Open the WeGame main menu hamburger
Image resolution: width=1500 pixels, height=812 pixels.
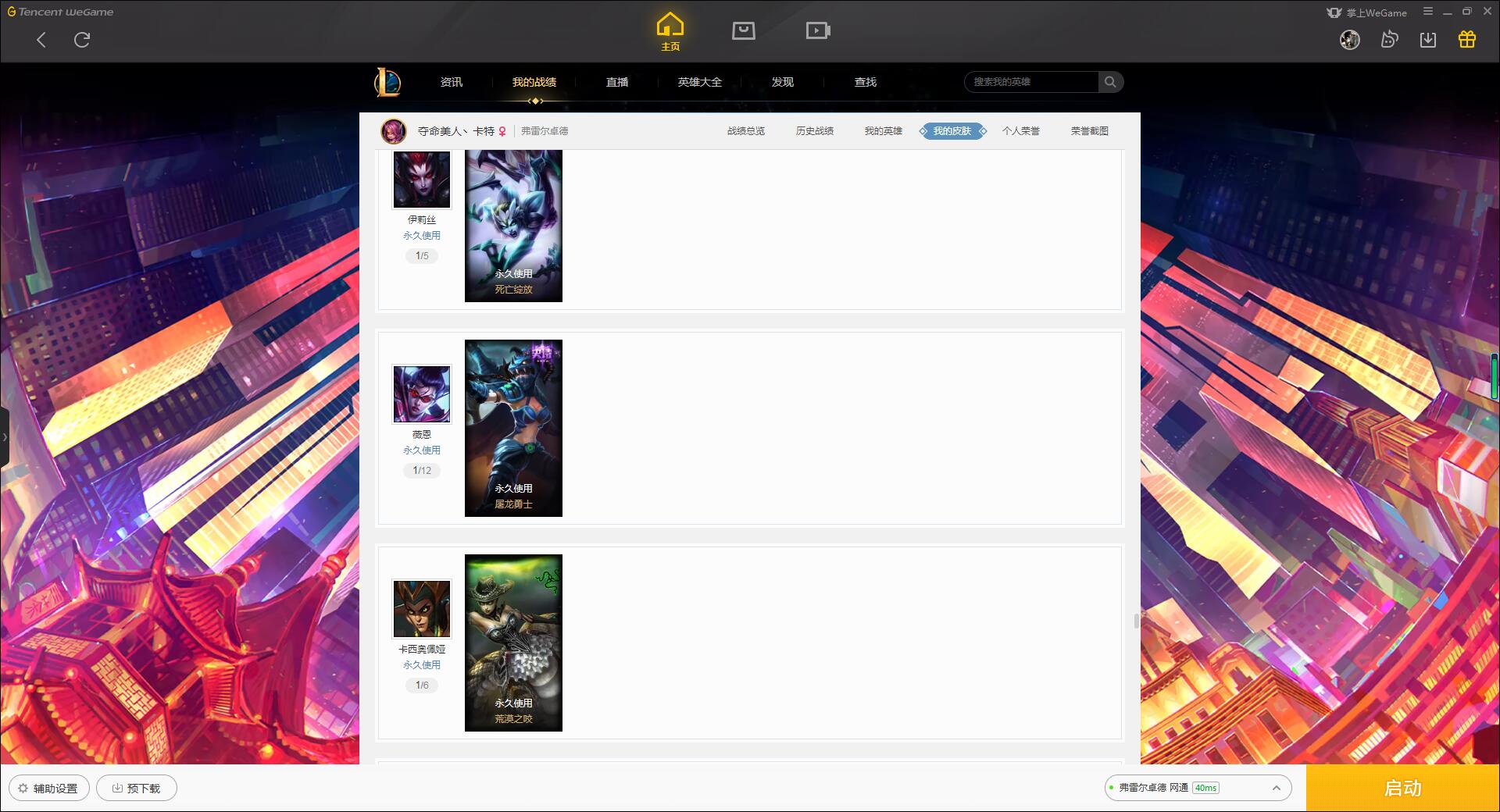1428,12
